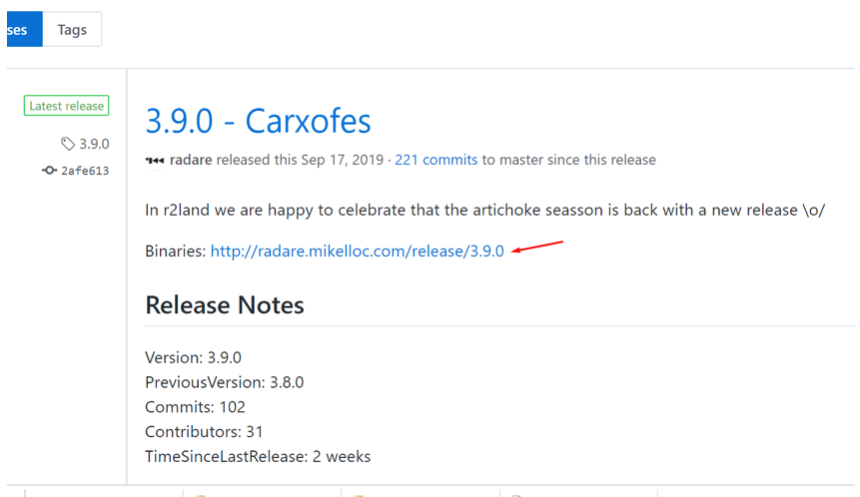The image size is (860, 497).
Task: Open the 3.9.0 tag in sidebar
Action: point(94,144)
